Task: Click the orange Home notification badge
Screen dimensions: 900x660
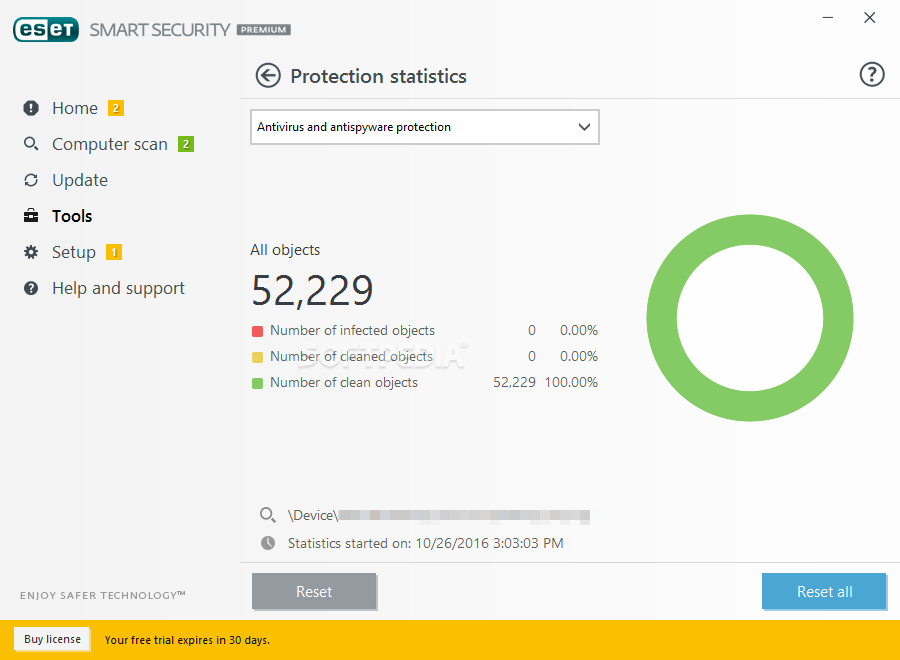Action: (116, 108)
